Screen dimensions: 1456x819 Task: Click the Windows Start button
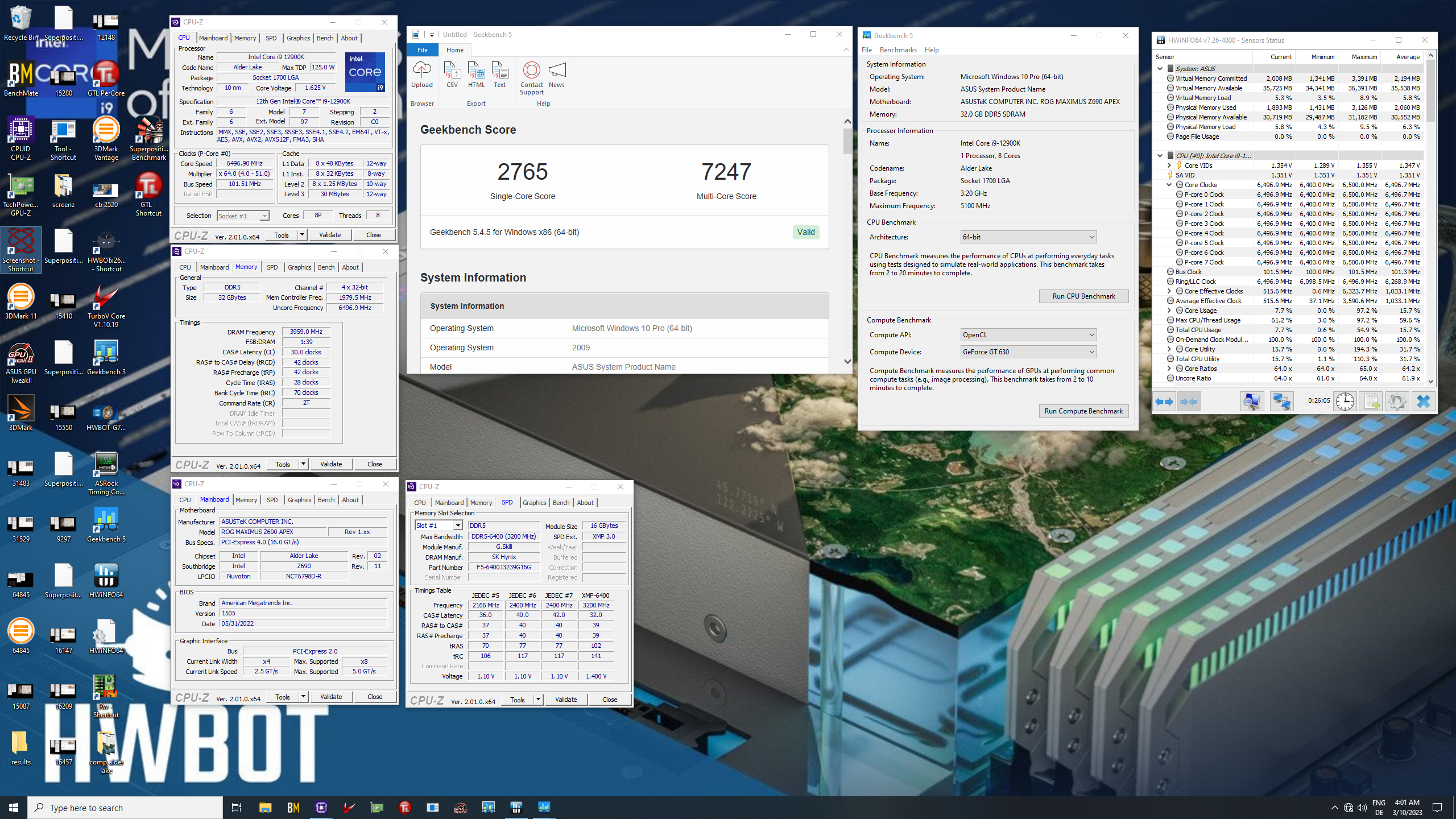tap(14, 808)
